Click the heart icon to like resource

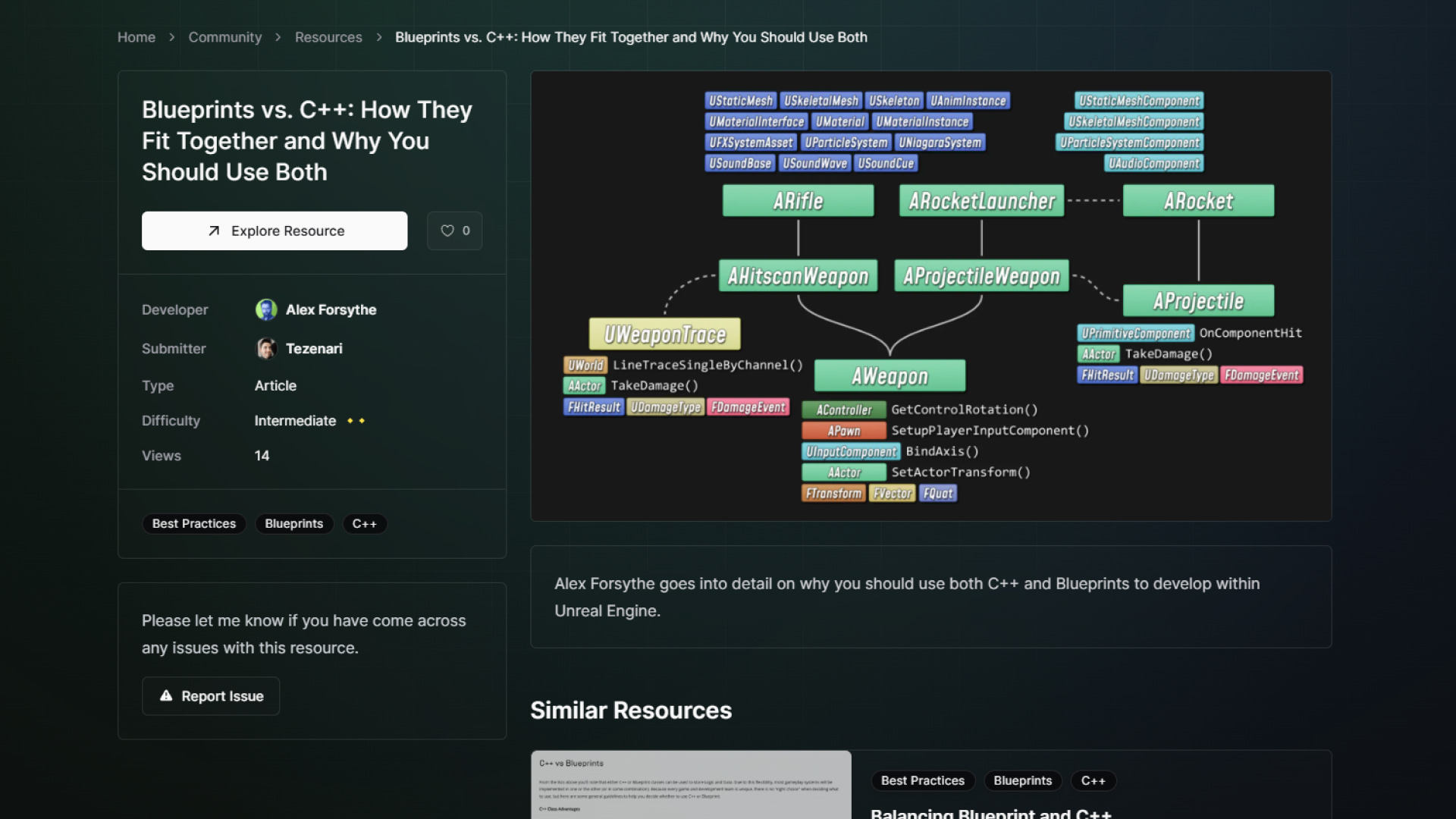447,231
